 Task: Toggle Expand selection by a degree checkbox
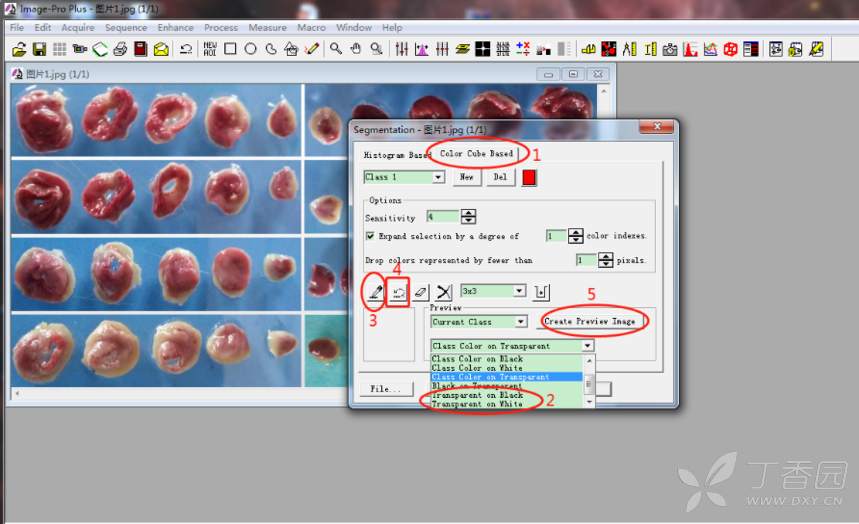pyautogui.click(x=371, y=236)
